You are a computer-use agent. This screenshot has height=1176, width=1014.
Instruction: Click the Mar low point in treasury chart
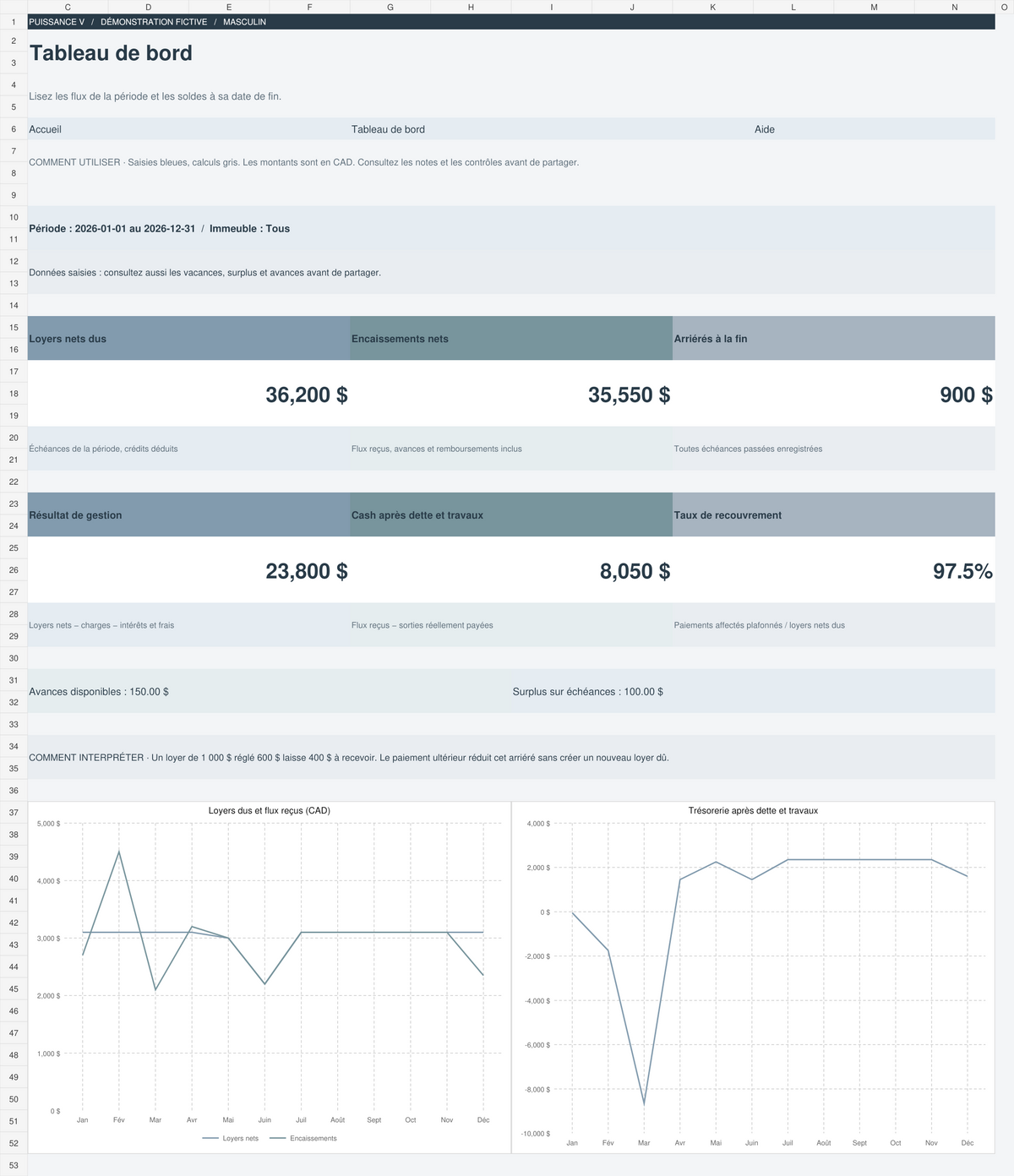644,1103
